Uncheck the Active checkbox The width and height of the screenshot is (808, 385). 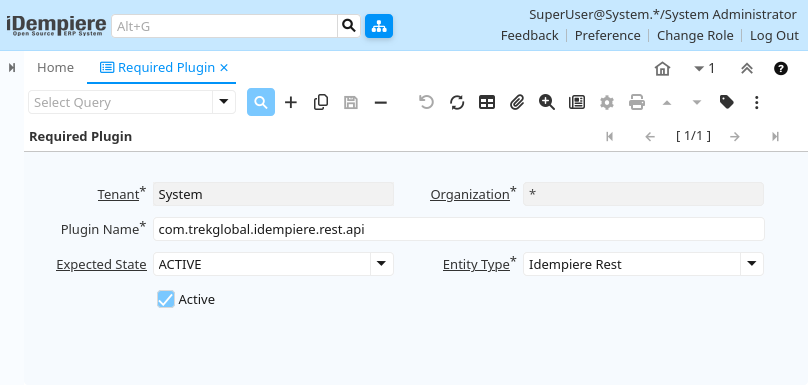pyautogui.click(x=166, y=299)
